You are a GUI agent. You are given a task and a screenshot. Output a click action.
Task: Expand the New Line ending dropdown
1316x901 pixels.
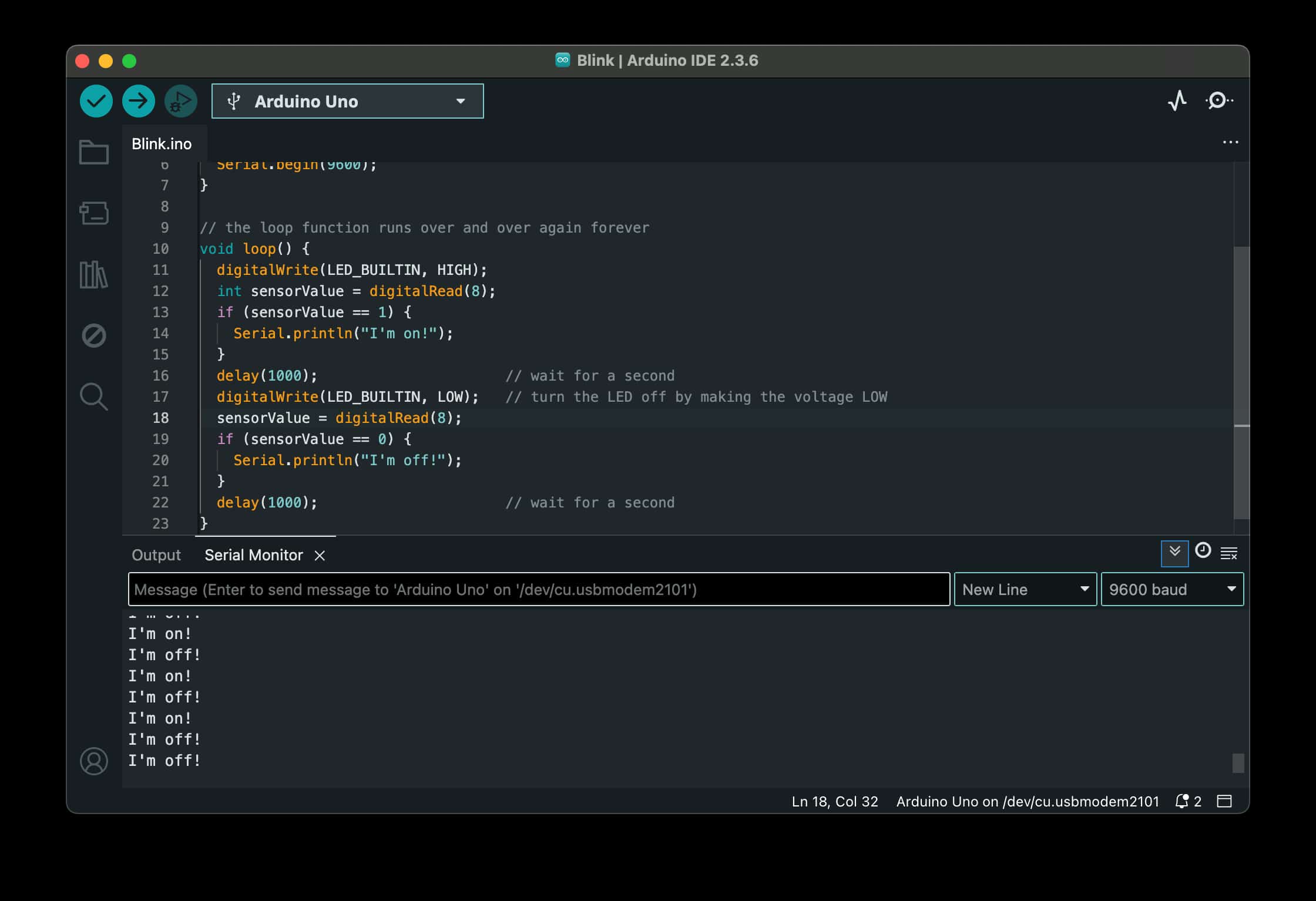1025,589
